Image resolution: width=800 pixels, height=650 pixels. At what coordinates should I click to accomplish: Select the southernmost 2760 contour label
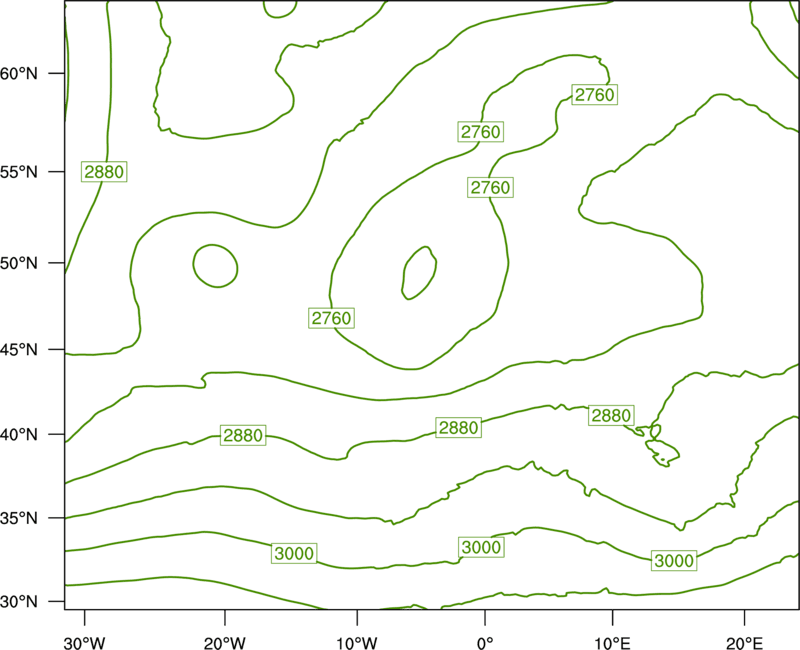tap(332, 318)
